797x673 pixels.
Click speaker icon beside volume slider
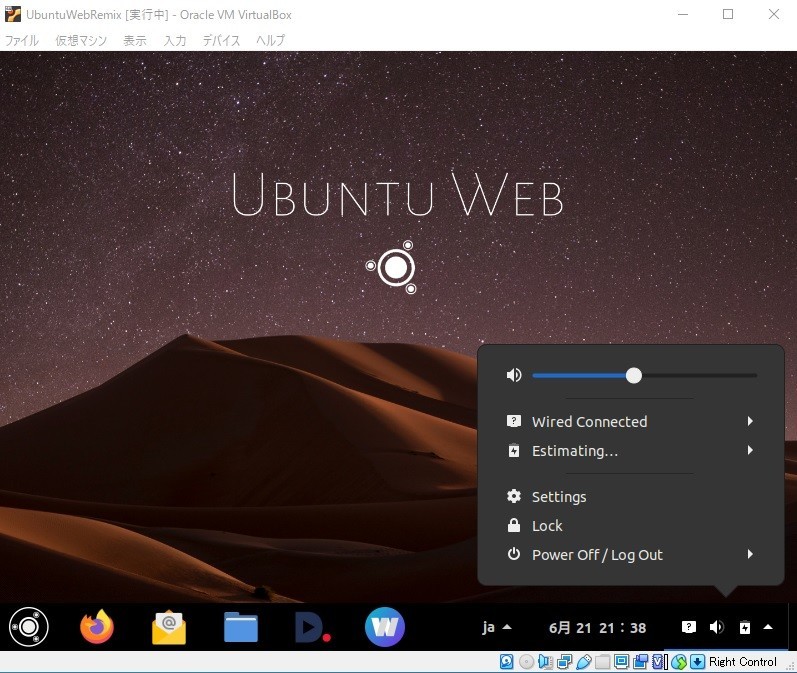point(514,375)
